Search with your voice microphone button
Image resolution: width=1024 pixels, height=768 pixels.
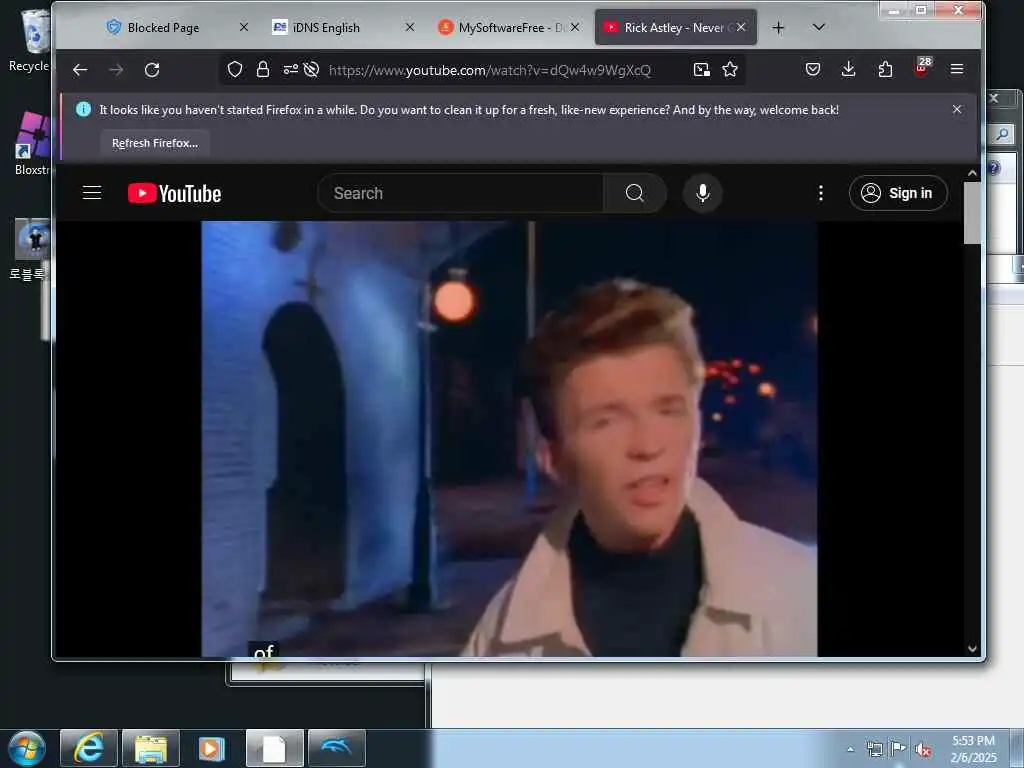703,193
